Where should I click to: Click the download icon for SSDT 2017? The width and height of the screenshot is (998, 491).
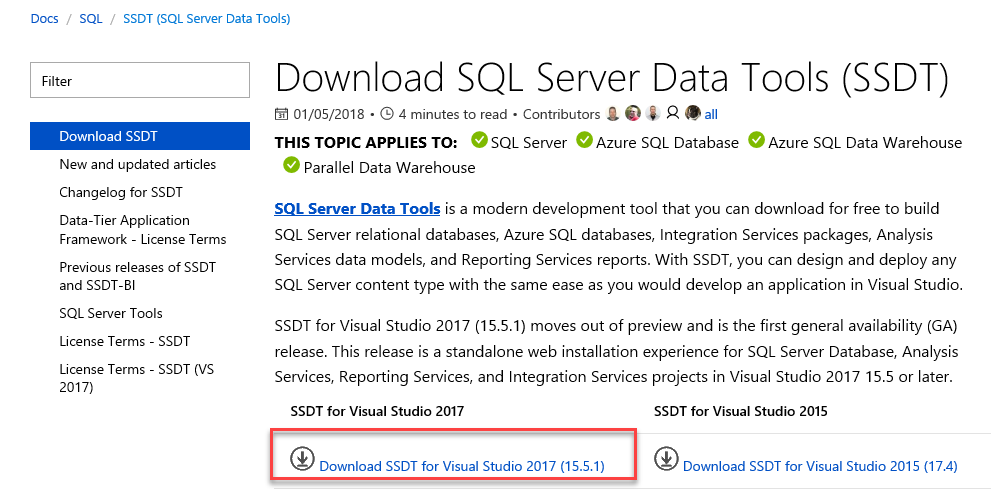302,458
